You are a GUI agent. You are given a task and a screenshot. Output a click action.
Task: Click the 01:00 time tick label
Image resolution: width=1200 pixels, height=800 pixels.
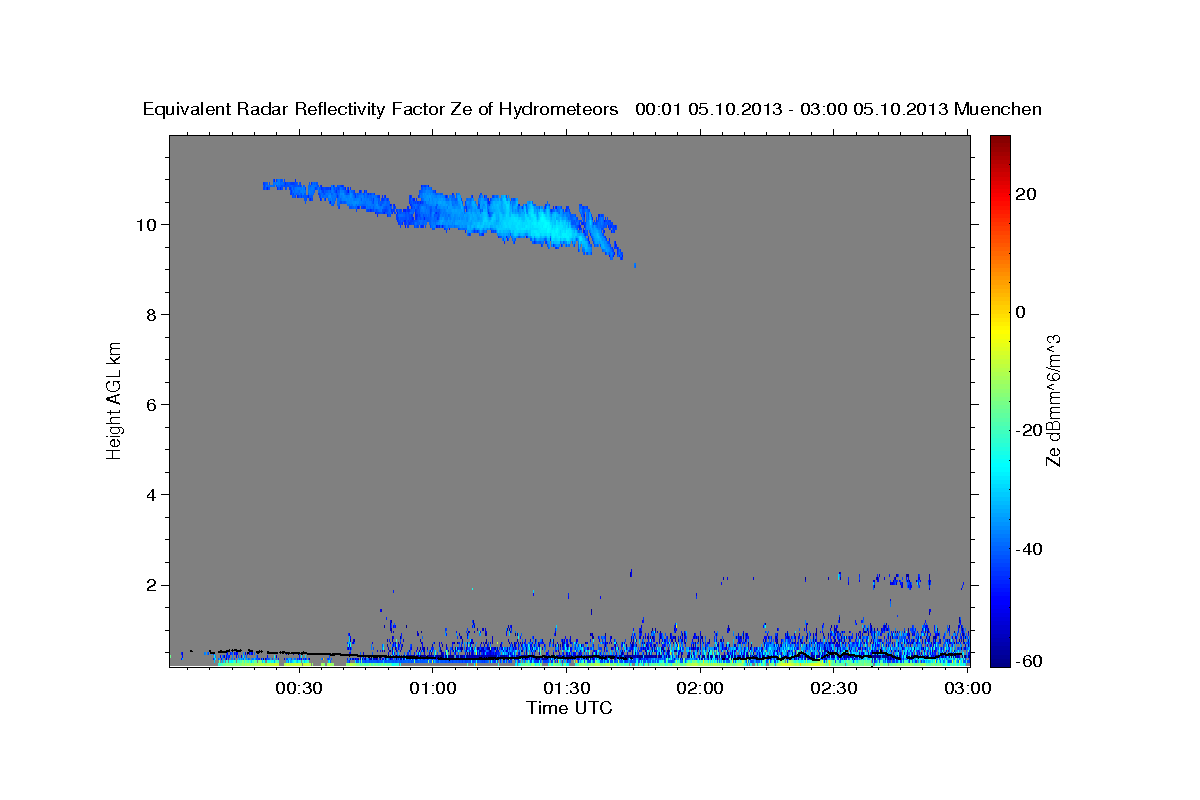click(x=433, y=689)
